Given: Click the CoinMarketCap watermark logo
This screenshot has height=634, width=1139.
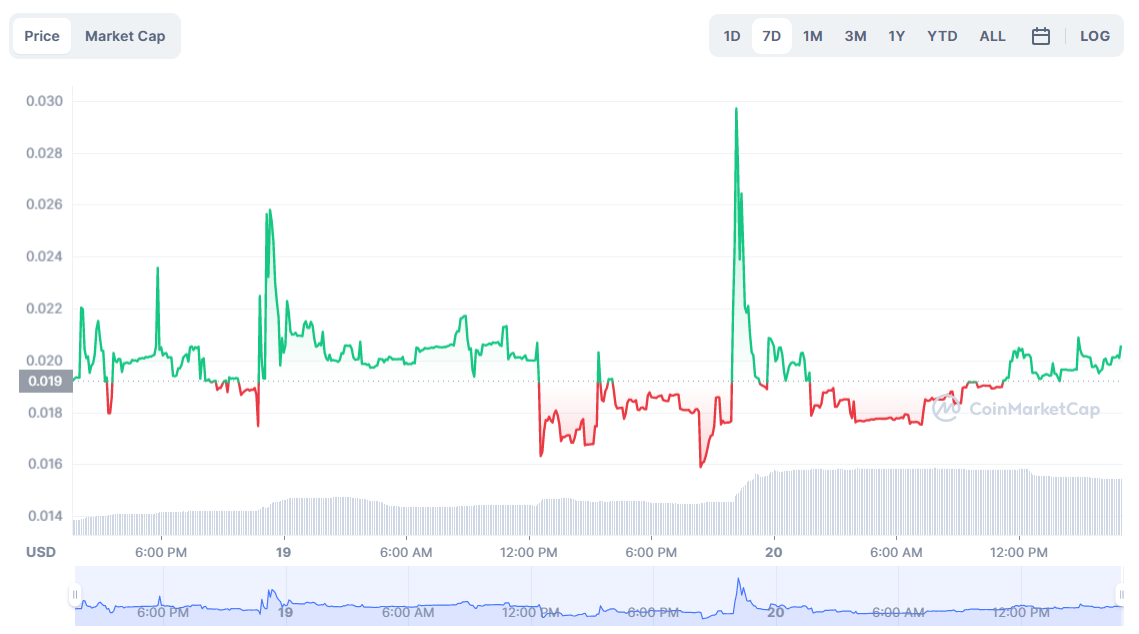Looking at the screenshot, I should pyautogui.click(x=1018, y=408).
